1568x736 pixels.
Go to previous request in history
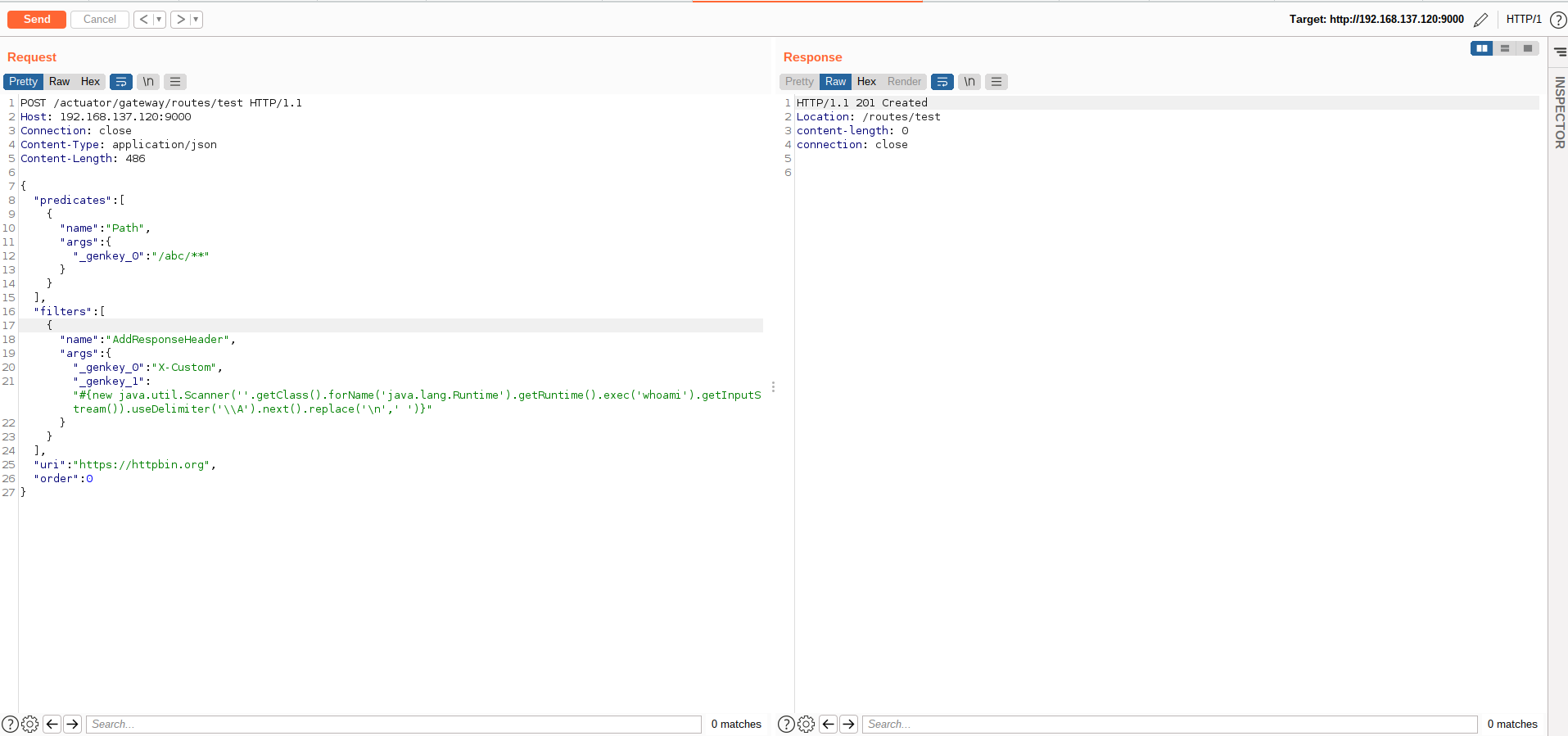(x=143, y=19)
